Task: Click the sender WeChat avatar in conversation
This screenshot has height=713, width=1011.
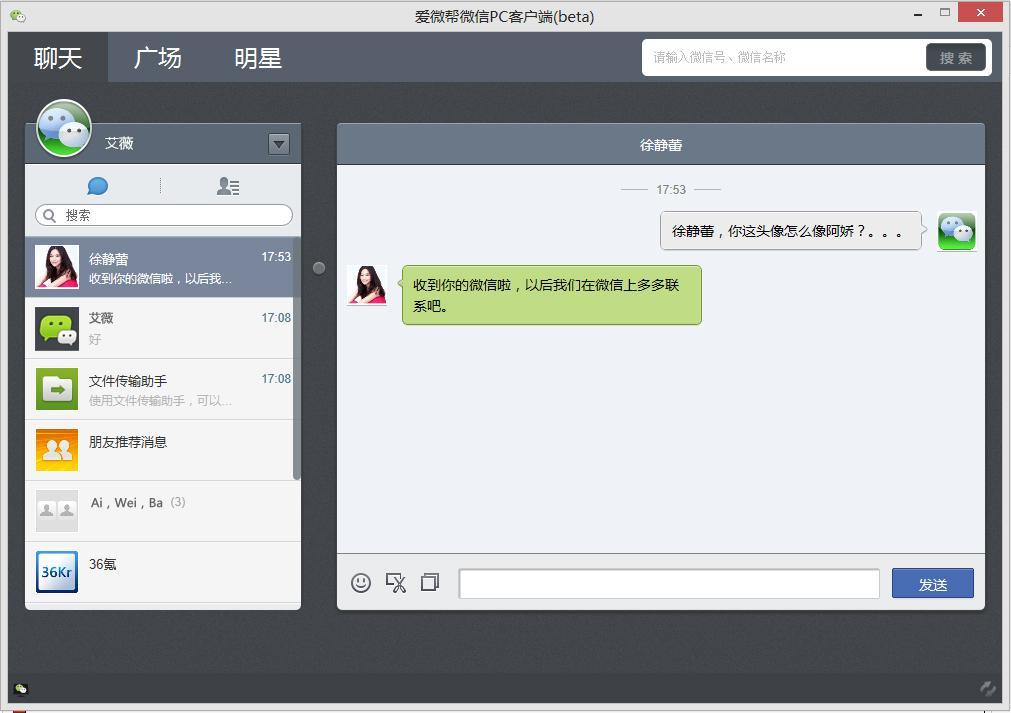Action: coord(957,231)
